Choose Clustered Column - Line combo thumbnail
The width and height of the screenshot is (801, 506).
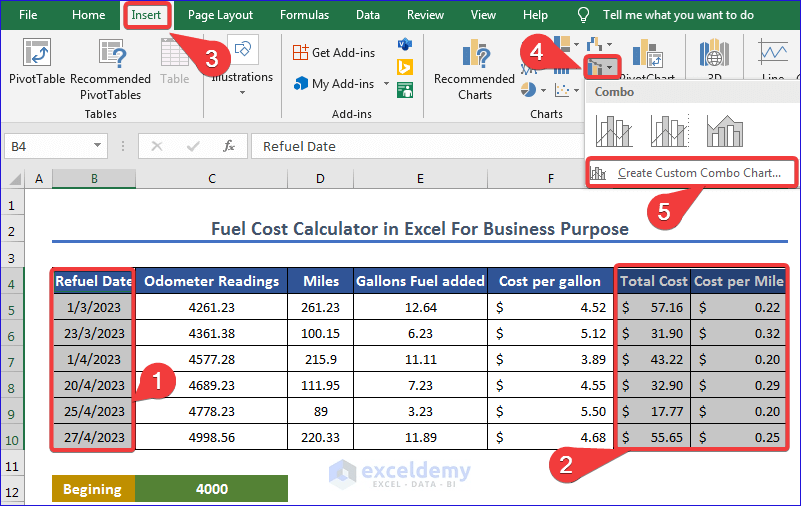point(614,131)
